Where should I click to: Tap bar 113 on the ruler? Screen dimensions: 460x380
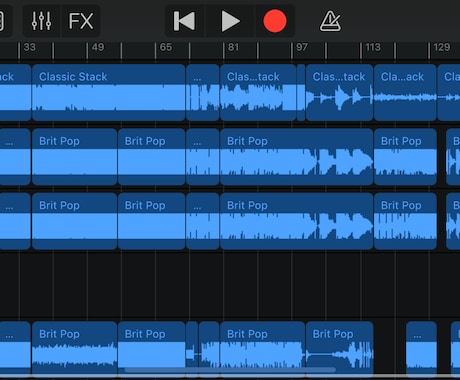(372, 47)
